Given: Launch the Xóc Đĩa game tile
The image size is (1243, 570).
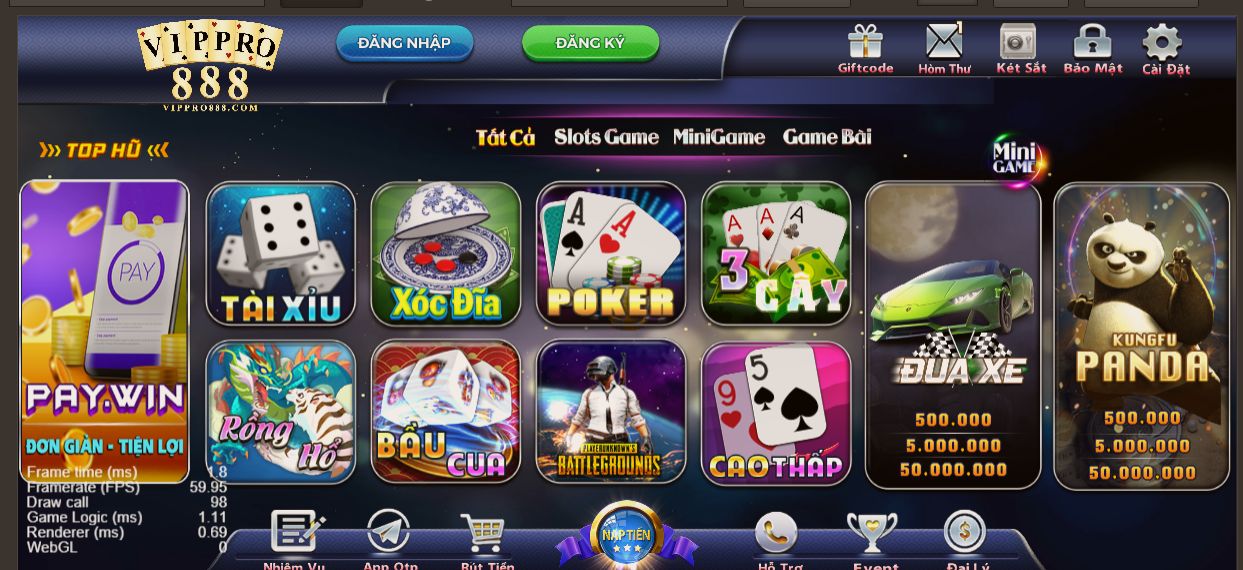Looking at the screenshot, I should [446, 254].
